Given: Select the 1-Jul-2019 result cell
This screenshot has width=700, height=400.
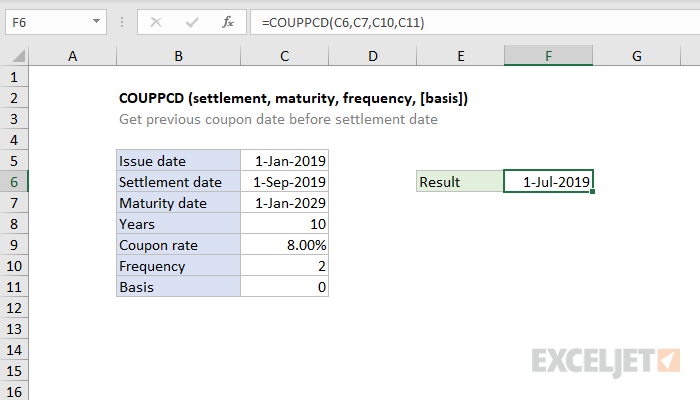Looking at the screenshot, I should [x=548, y=181].
